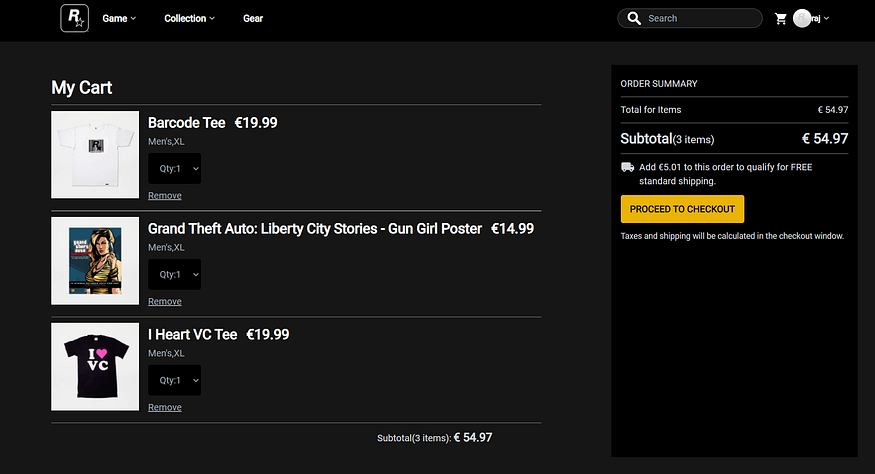Click into the Search field

tap(700, 18)
